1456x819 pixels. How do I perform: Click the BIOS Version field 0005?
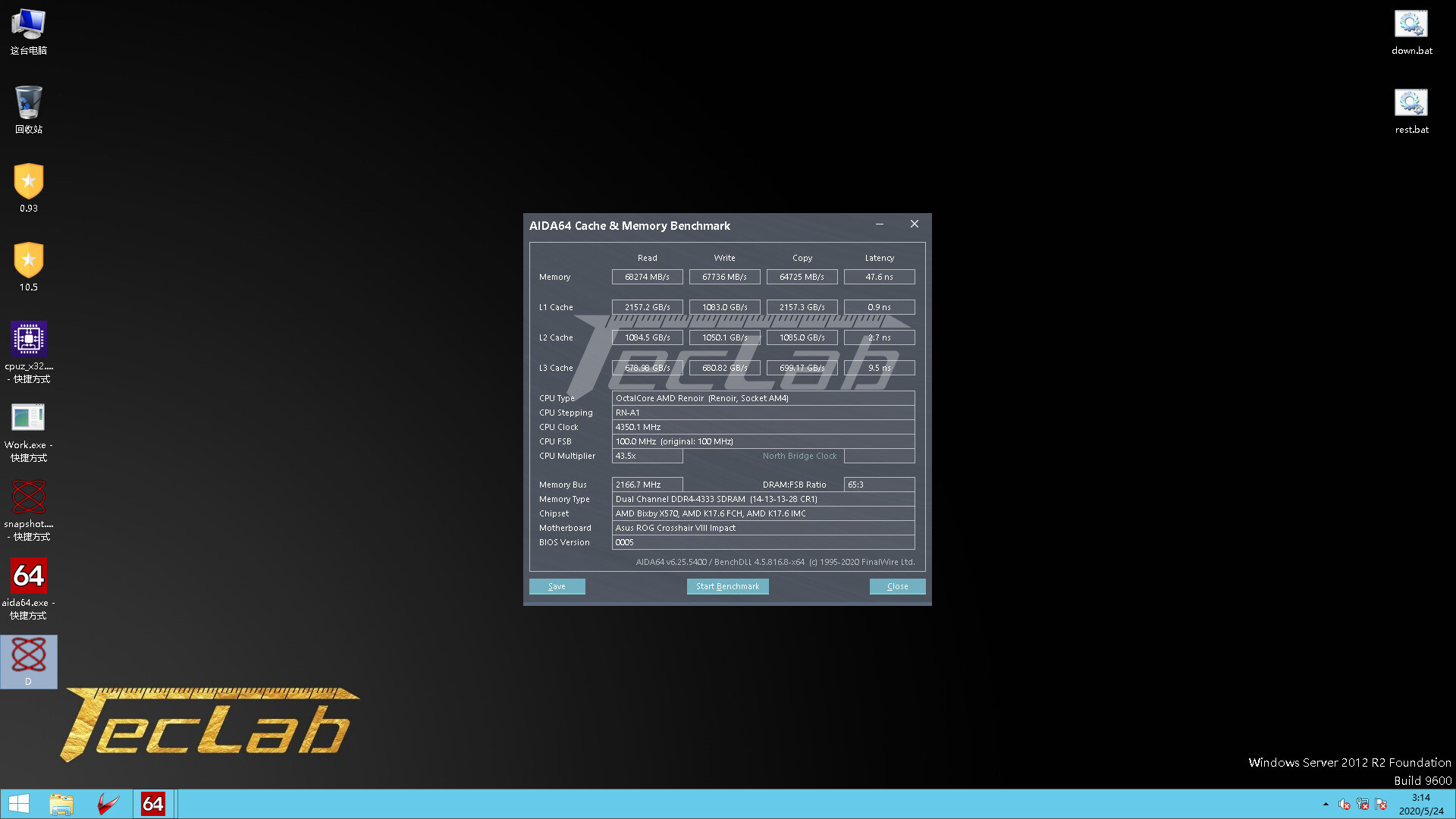coord(763,542)
